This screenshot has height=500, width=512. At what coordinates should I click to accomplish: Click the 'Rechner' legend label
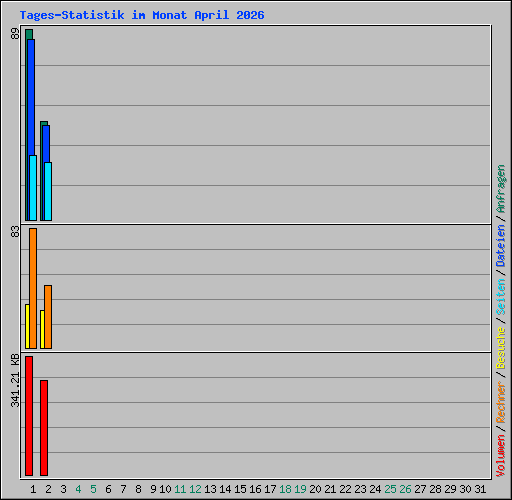point(501,403)
